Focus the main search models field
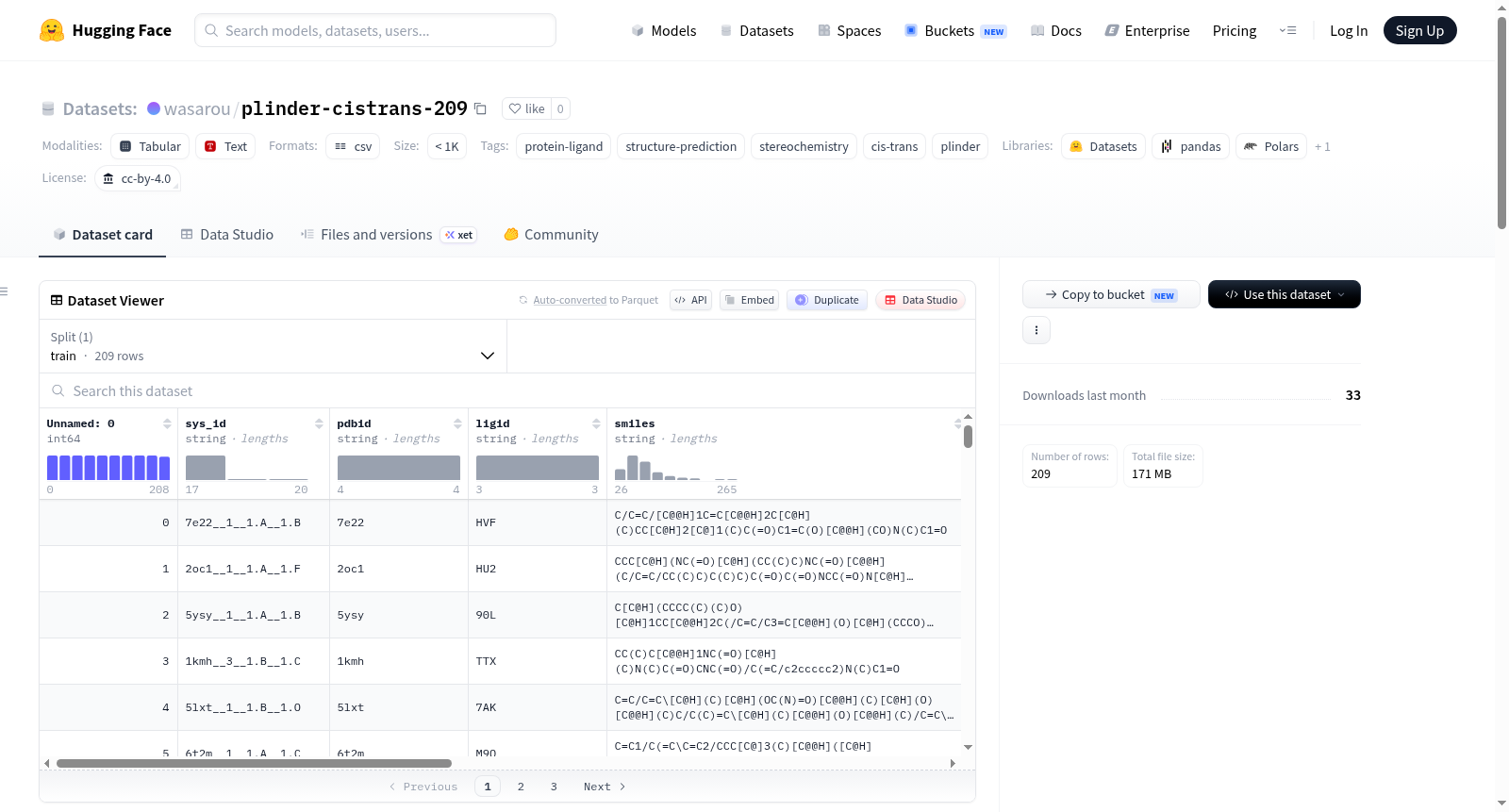Viewport: 1509px width, 812px height. point(375,30)
